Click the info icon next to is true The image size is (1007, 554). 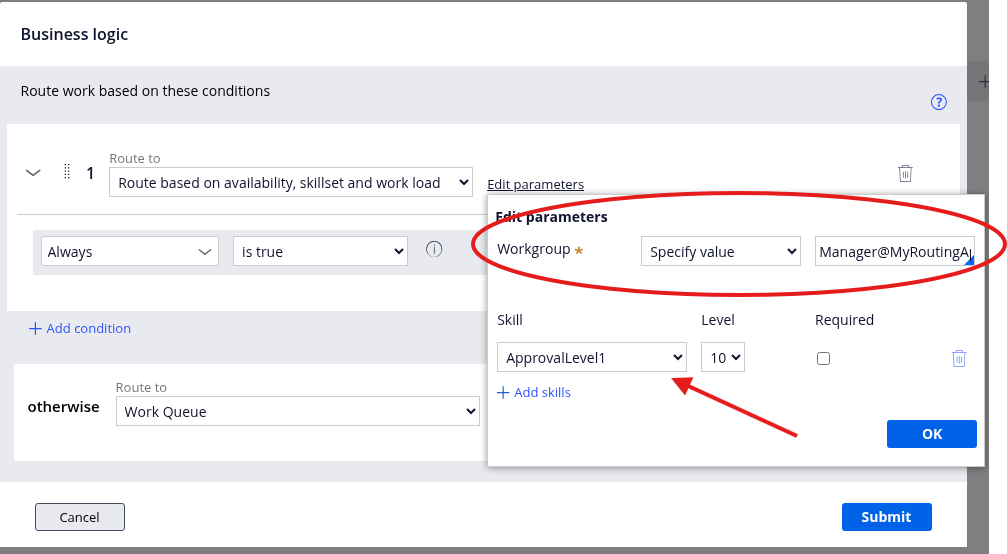[434, 250]
